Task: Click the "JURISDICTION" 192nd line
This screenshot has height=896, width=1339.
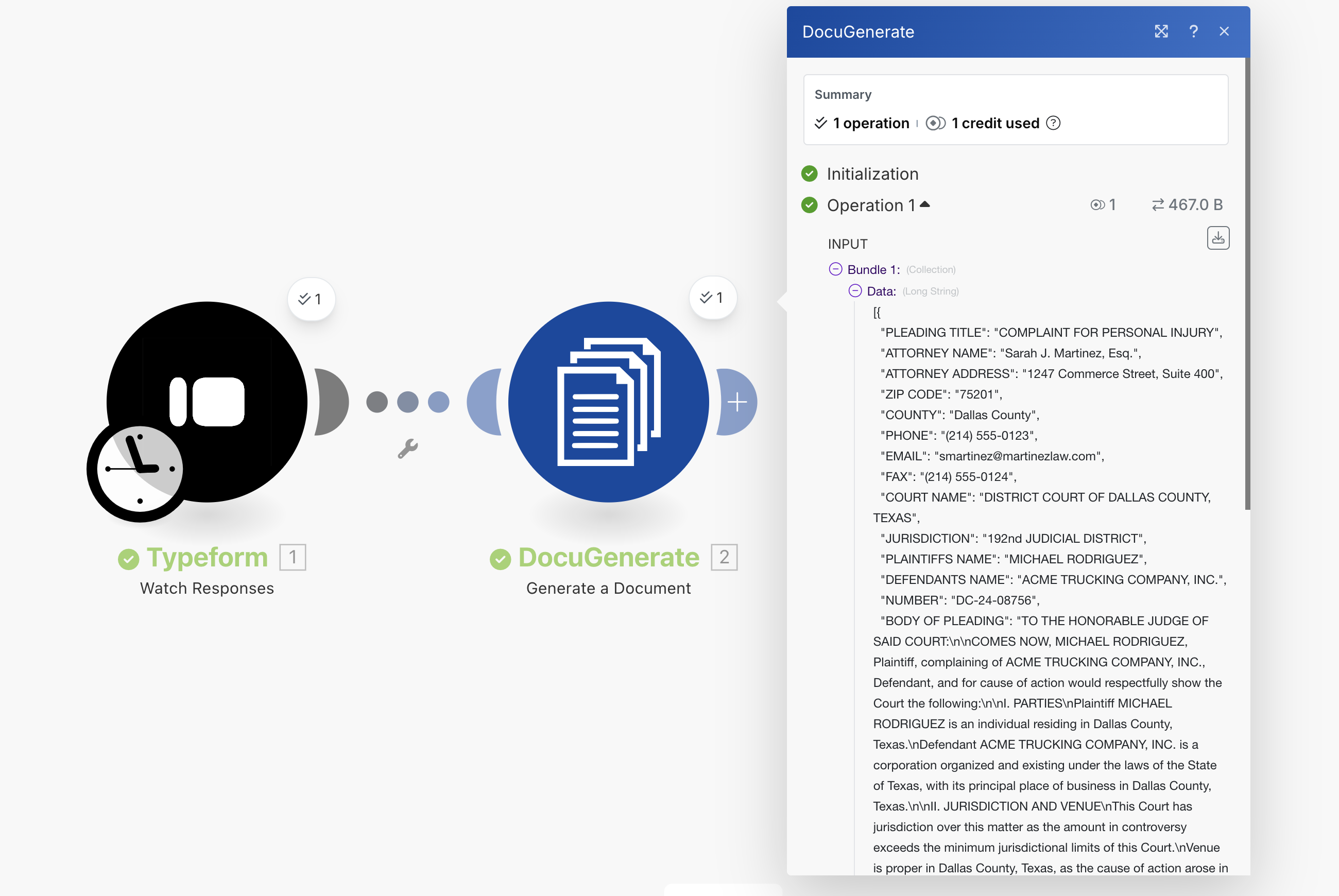Action: coord(1013,538)
